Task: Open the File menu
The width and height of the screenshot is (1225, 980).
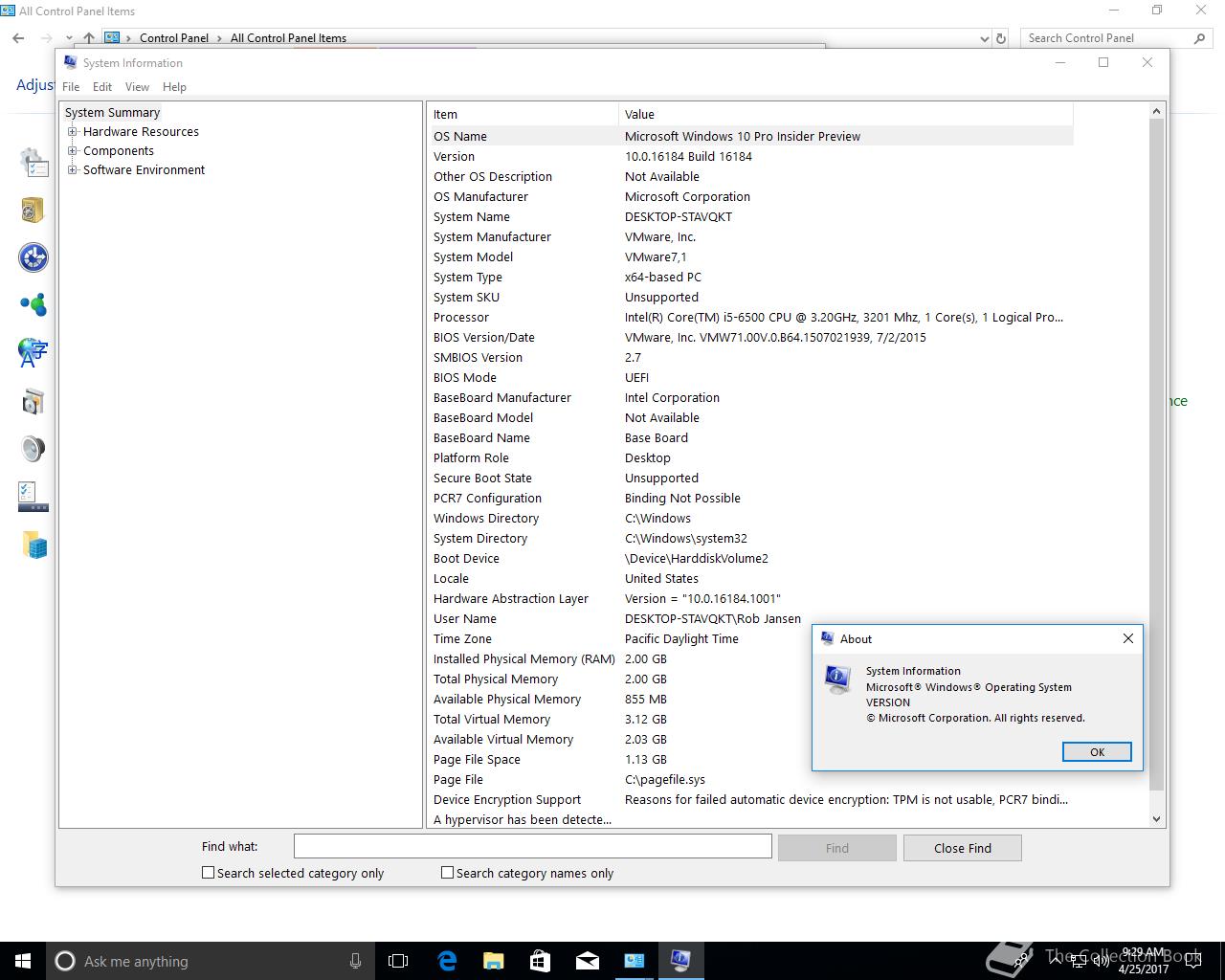Action: 71,86
